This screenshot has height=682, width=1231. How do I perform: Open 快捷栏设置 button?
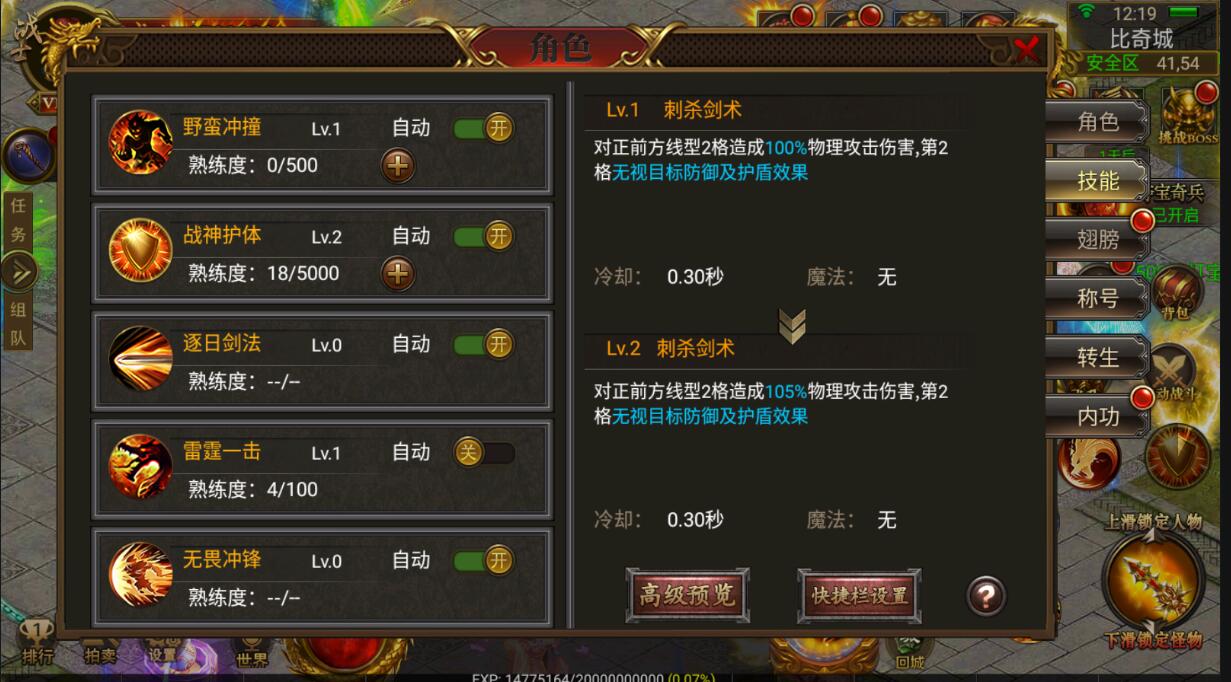[x=859, y=596]
